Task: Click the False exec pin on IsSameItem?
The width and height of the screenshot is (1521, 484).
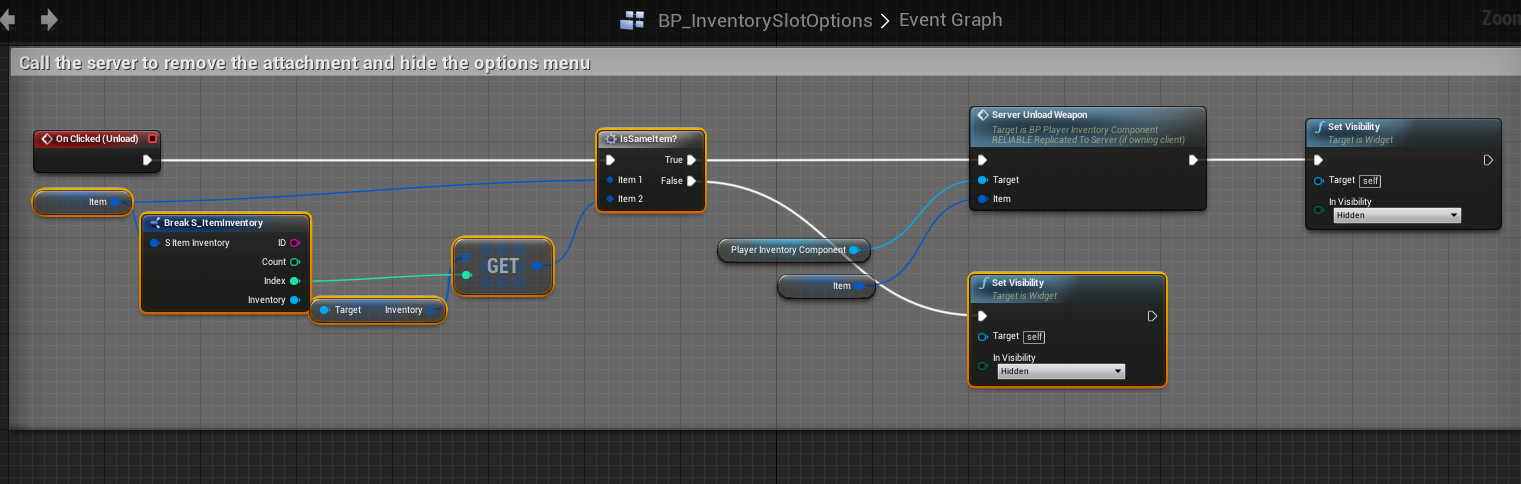Action: pos(691,181)
